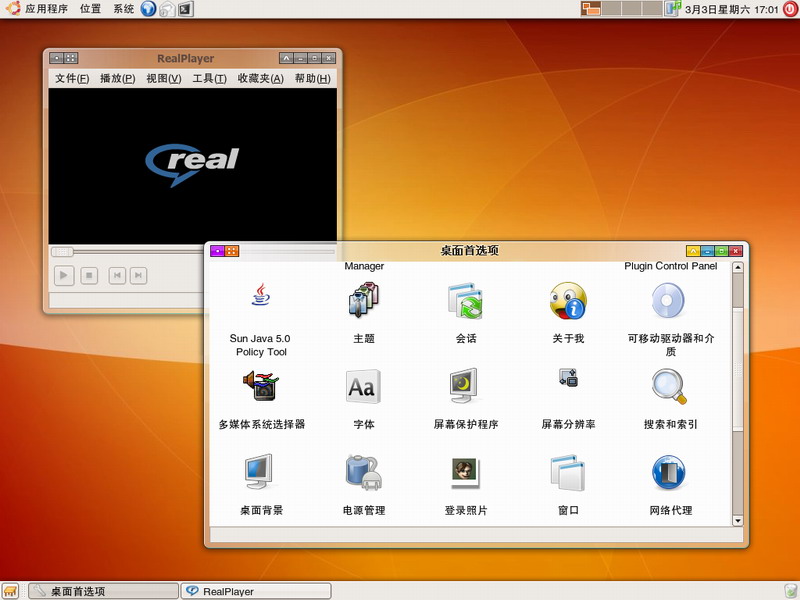Screen dimensions: 800x600
Task: Click the "Plugin Control Panel" label
Action: 670,266
